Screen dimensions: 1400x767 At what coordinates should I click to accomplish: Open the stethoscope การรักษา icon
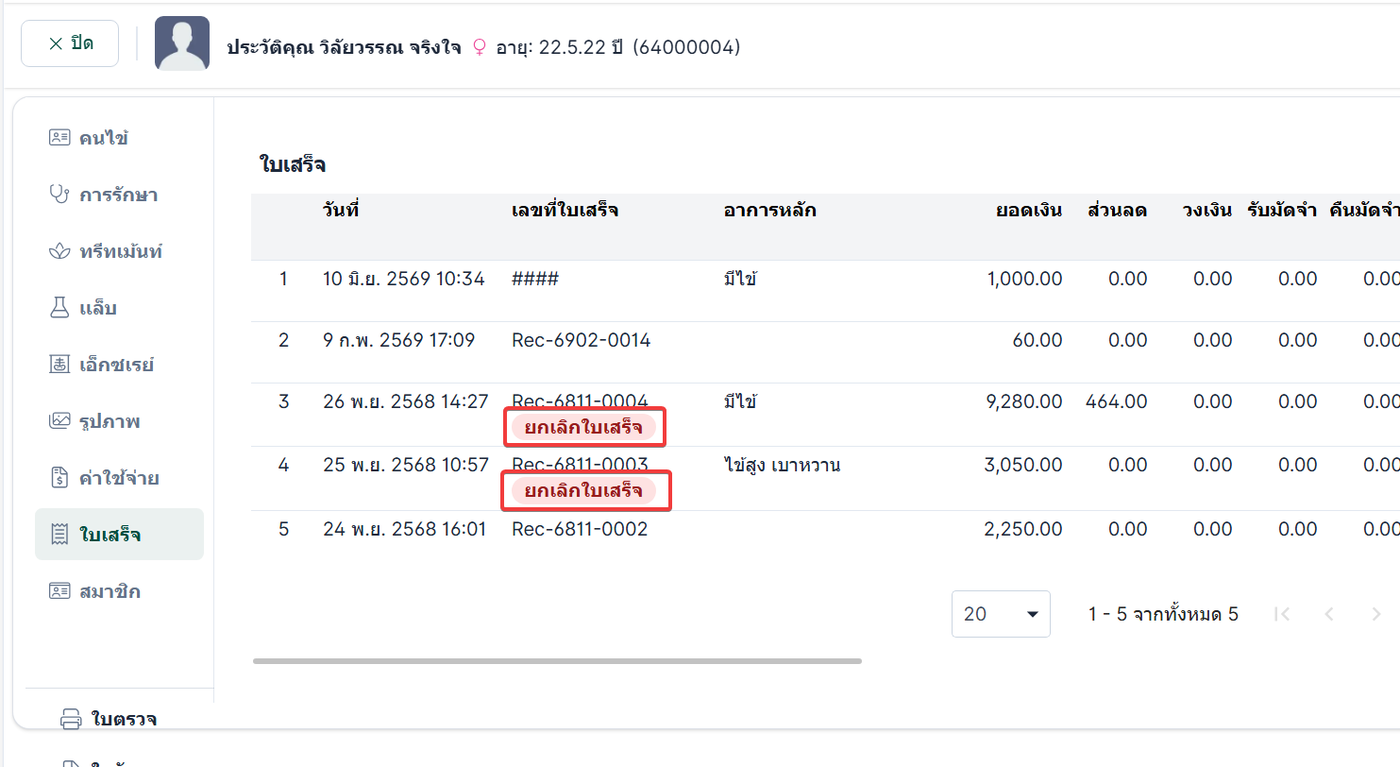click(x=59, y=194)
